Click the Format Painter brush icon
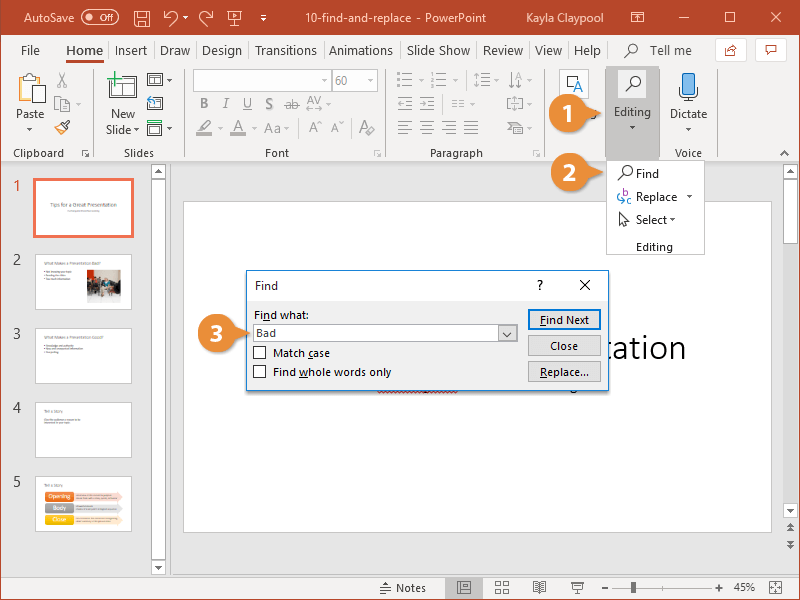The height and width of the screenshot is (600, 800). pos(62,127)
